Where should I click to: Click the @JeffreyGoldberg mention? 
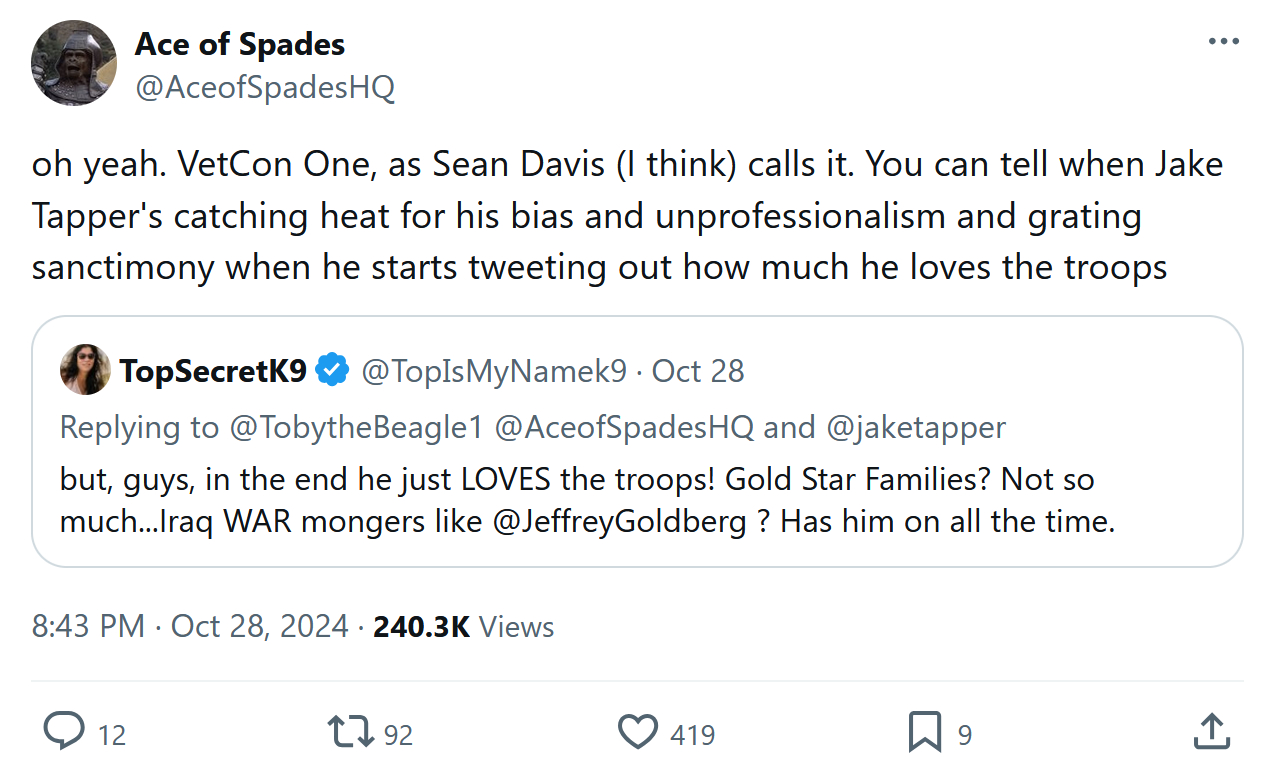tap(620, 522)
